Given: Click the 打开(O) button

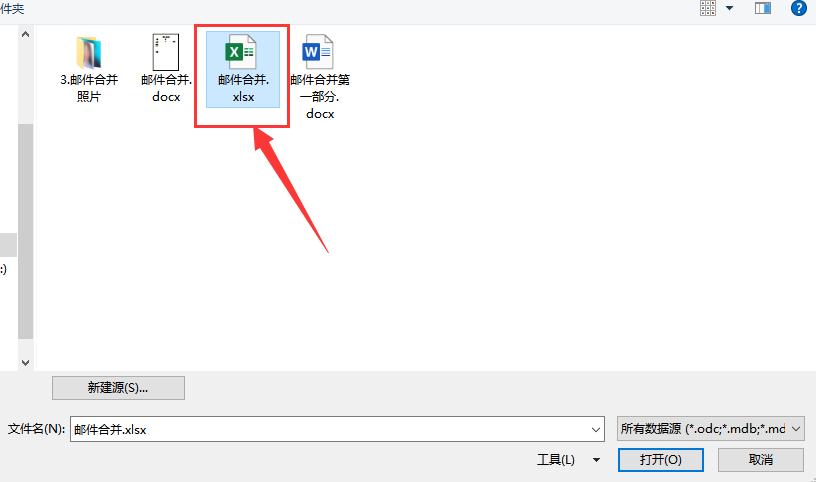Looking at the screenshot, I should [x=661, y=460].
